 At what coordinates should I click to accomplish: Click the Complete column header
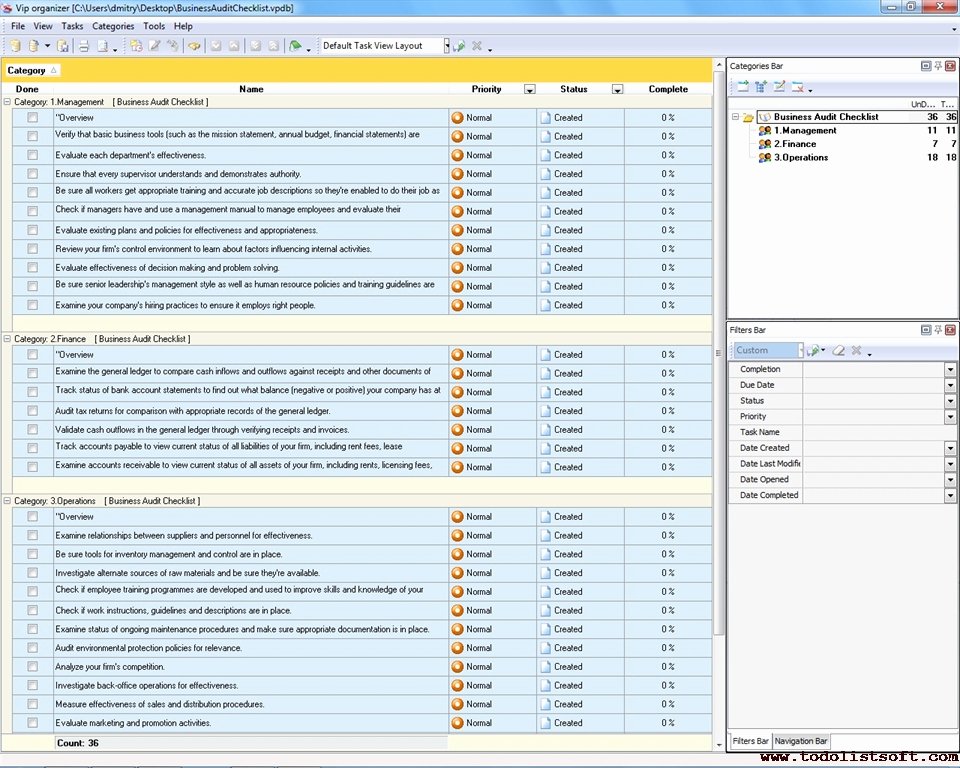point(668,89)
